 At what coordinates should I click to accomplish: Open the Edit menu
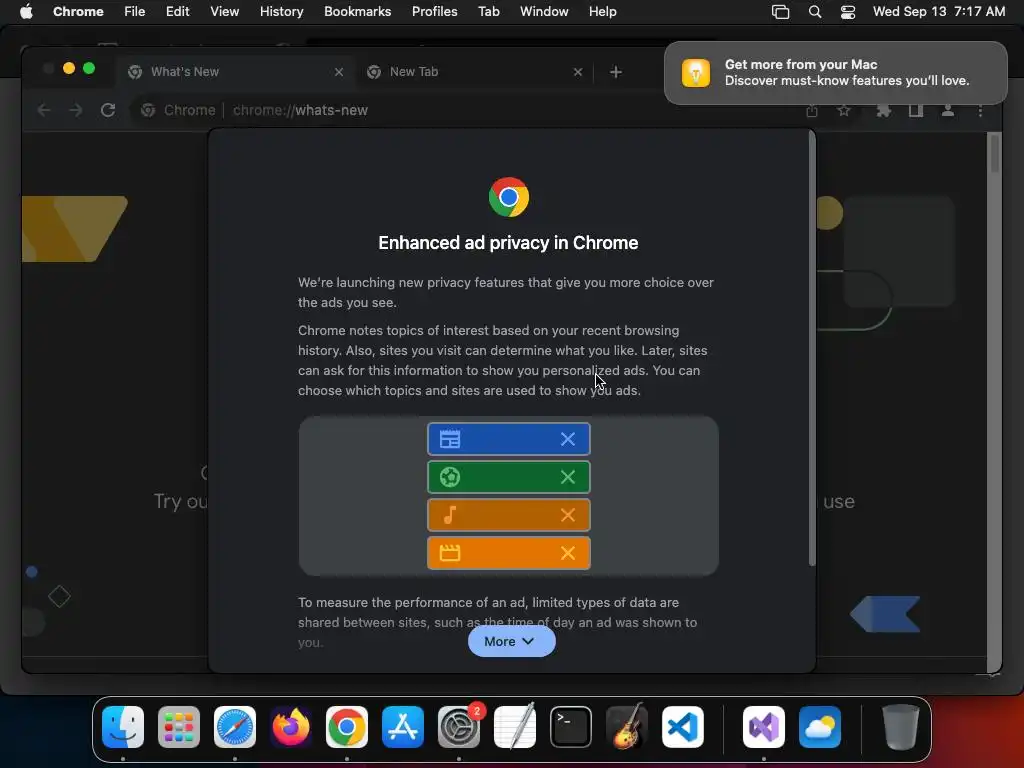pos(177,12)
